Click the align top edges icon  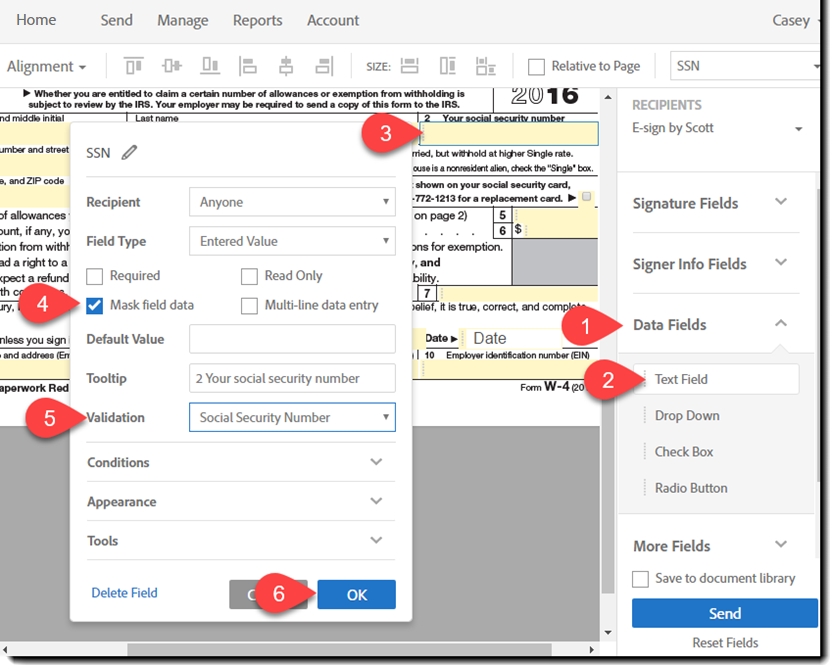(x=133, y=66)
